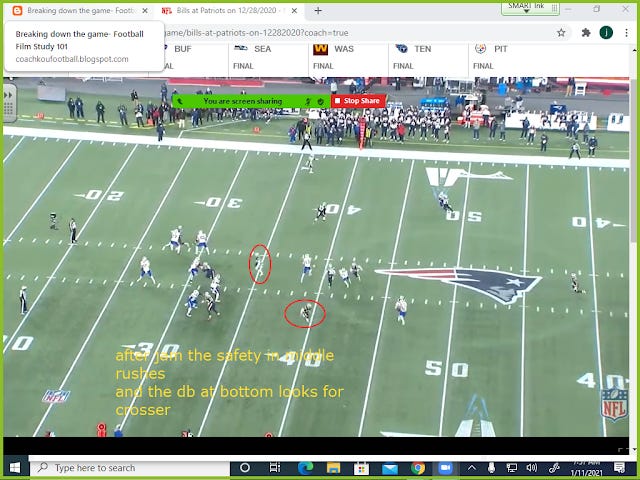Show hidden system tray icons
The height and width of the screenshot is (480, 640).
(x=471, y=468)
